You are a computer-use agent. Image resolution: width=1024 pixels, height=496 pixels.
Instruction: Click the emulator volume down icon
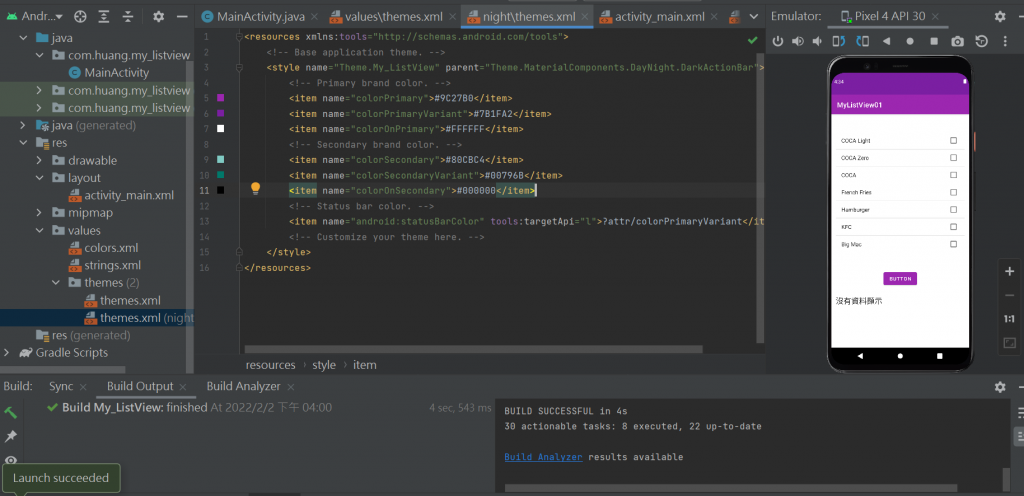pyautogui.click(x=817, y=41)
